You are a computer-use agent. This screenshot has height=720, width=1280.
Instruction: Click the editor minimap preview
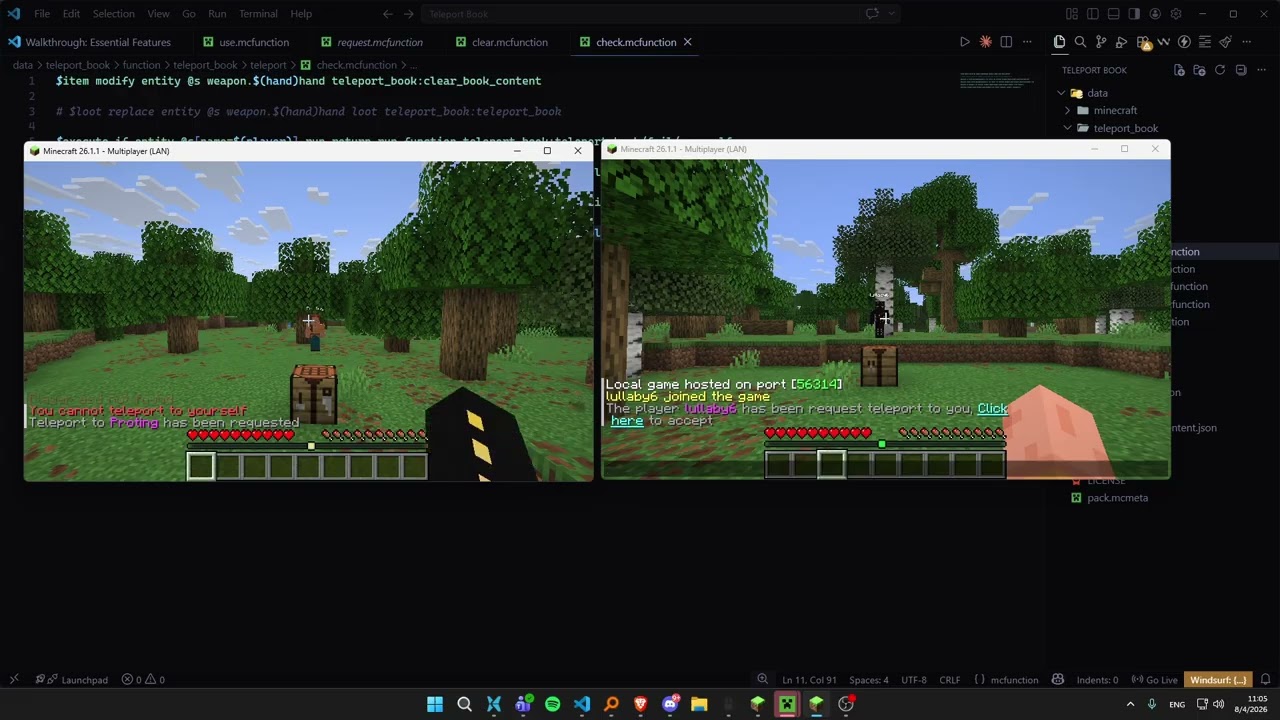(x=997, y=80)
